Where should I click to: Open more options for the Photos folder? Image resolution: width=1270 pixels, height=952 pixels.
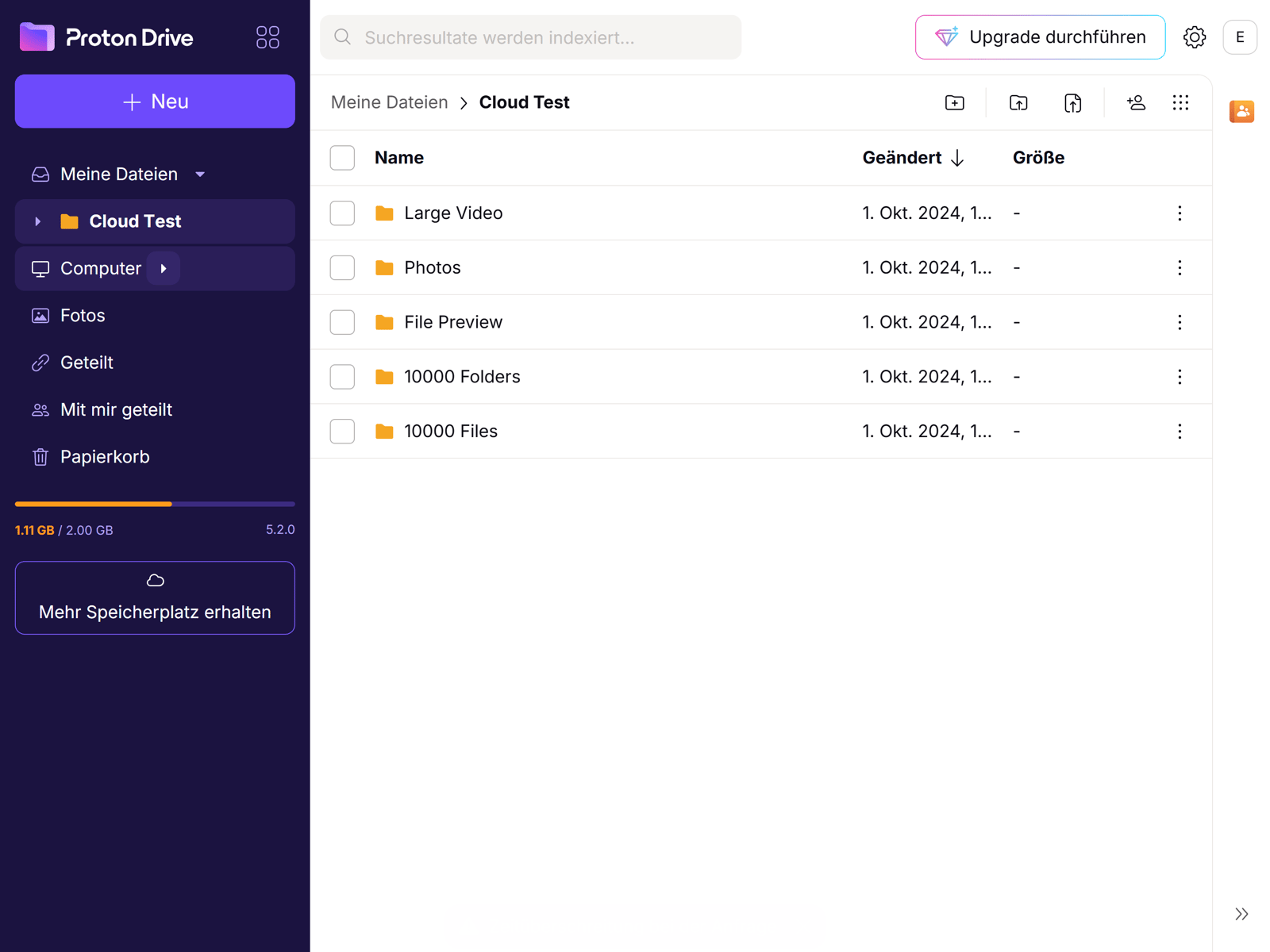1180,267
